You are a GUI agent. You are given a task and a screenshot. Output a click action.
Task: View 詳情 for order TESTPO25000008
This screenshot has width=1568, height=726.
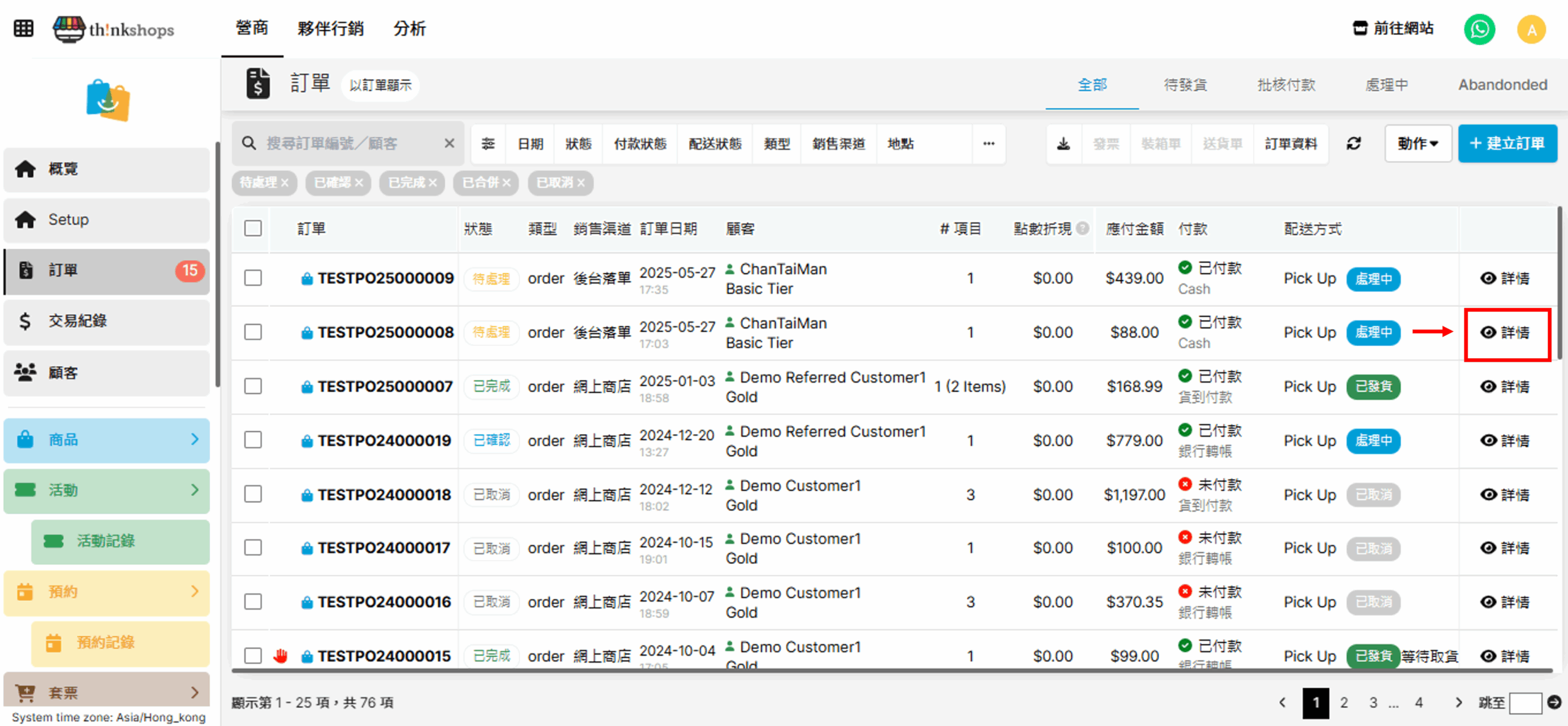[x=1507, y=332]
